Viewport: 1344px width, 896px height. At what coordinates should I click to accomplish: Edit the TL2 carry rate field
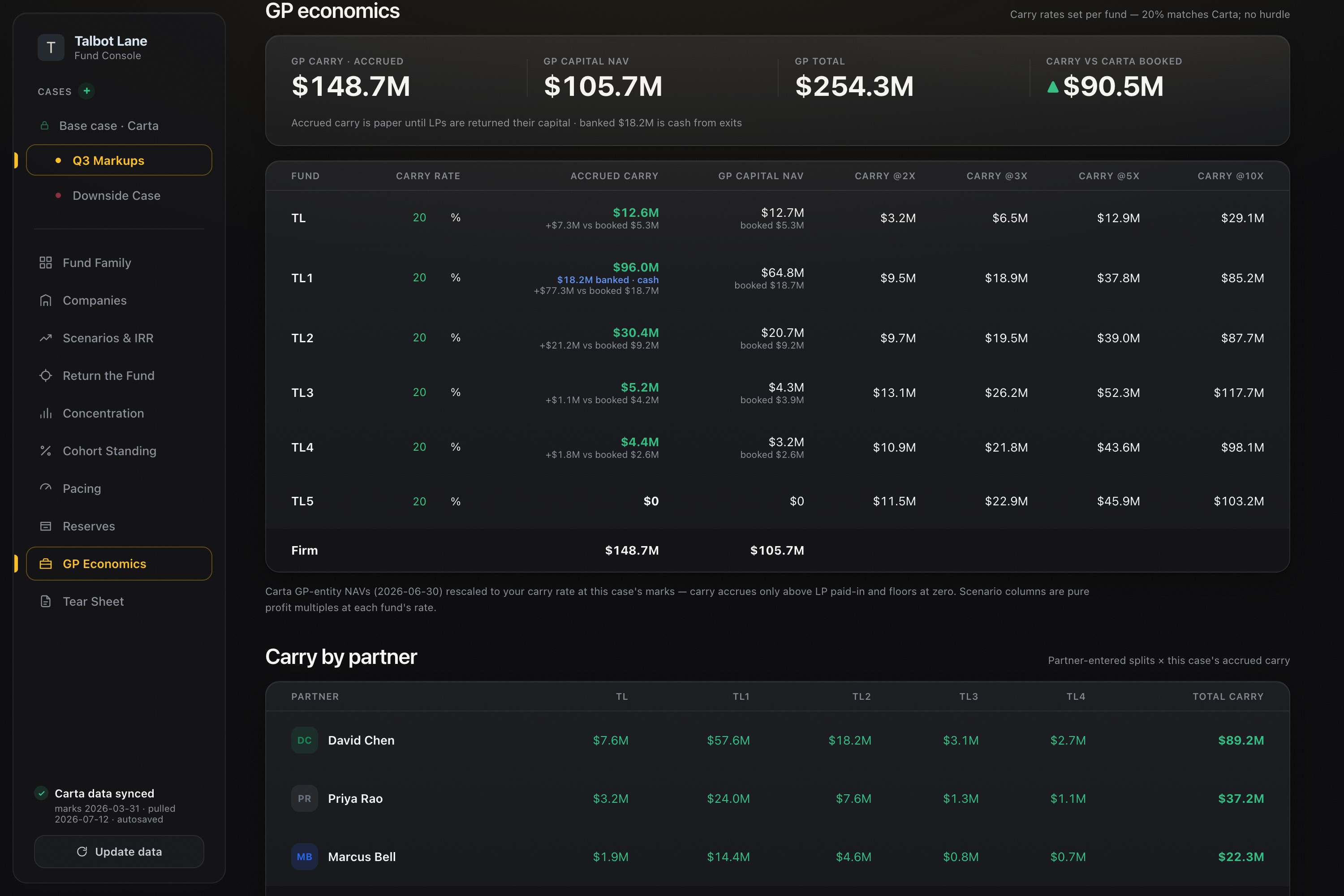(419, 338)
